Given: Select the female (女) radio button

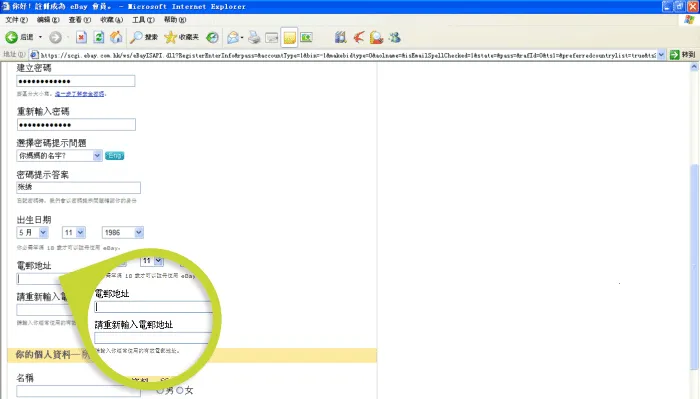Looking at the screenshot, I should click(180, 391).
